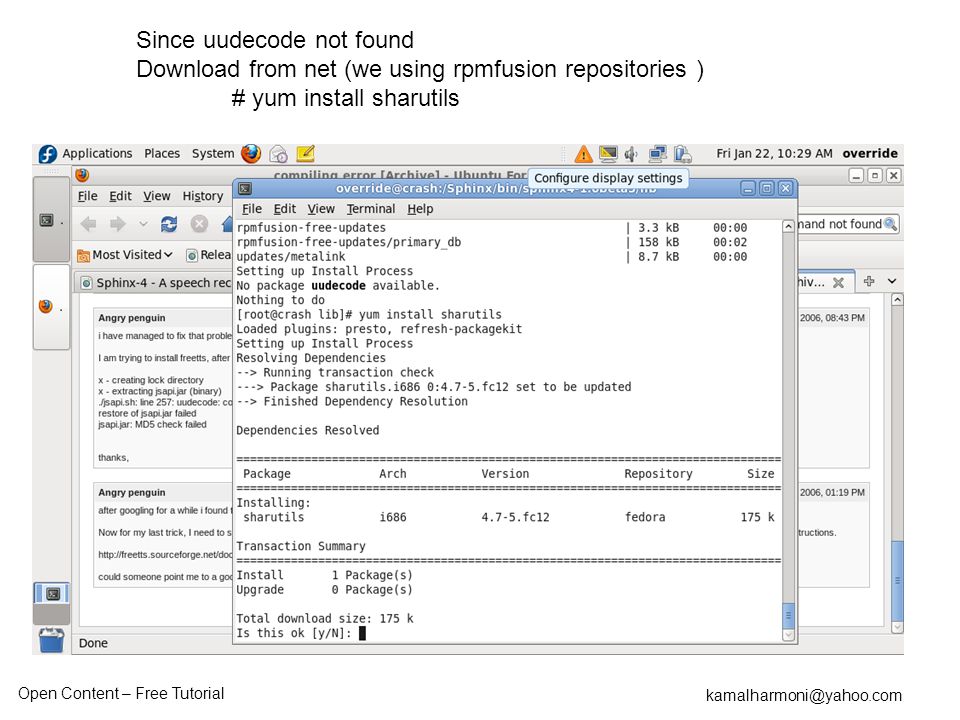Viewport: 960px width, 720px height.
Task: Click the workspace switcher terminal thumbnail
Action: [53, 593]
